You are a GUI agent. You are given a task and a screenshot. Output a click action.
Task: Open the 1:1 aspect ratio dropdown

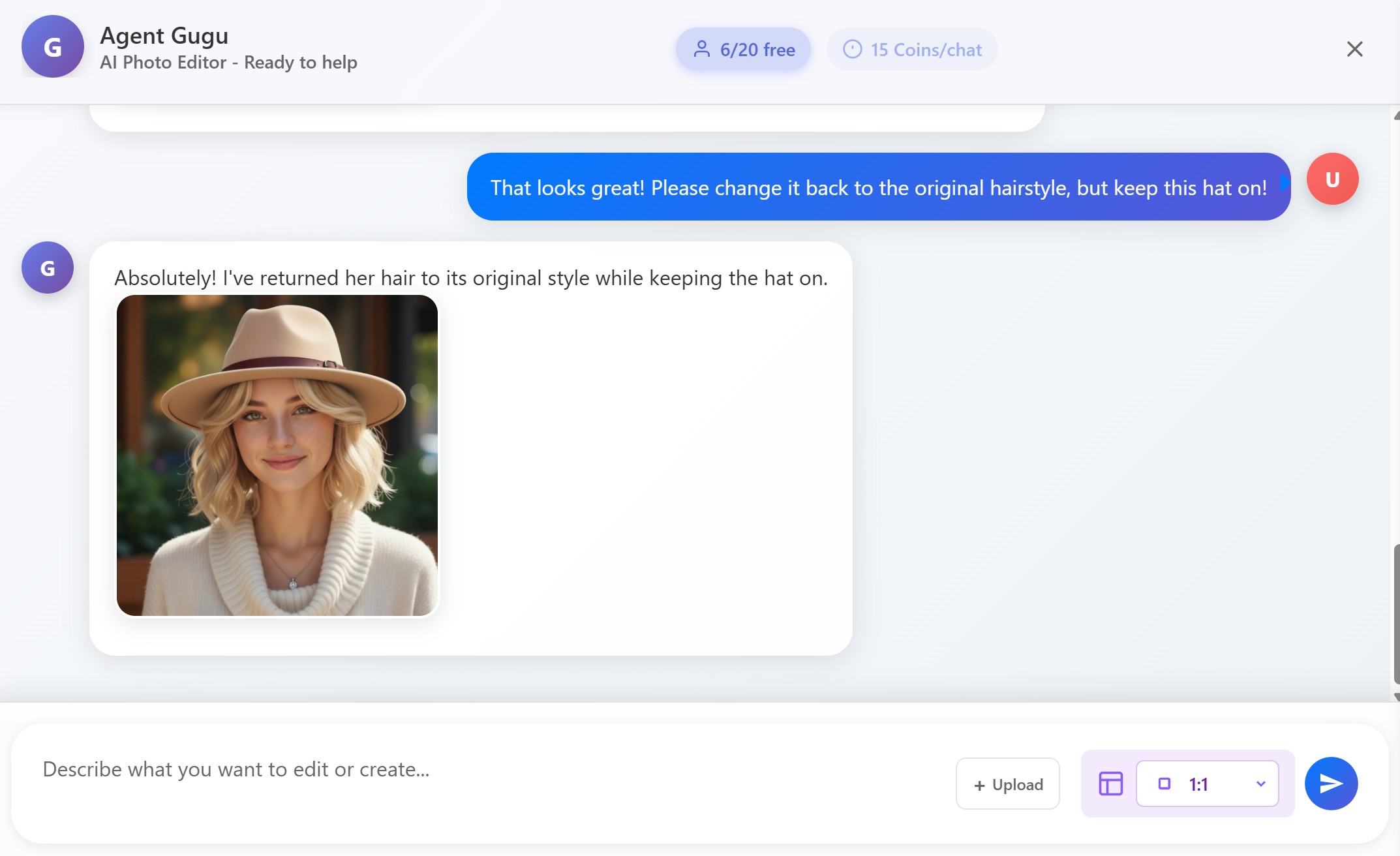1207,784
